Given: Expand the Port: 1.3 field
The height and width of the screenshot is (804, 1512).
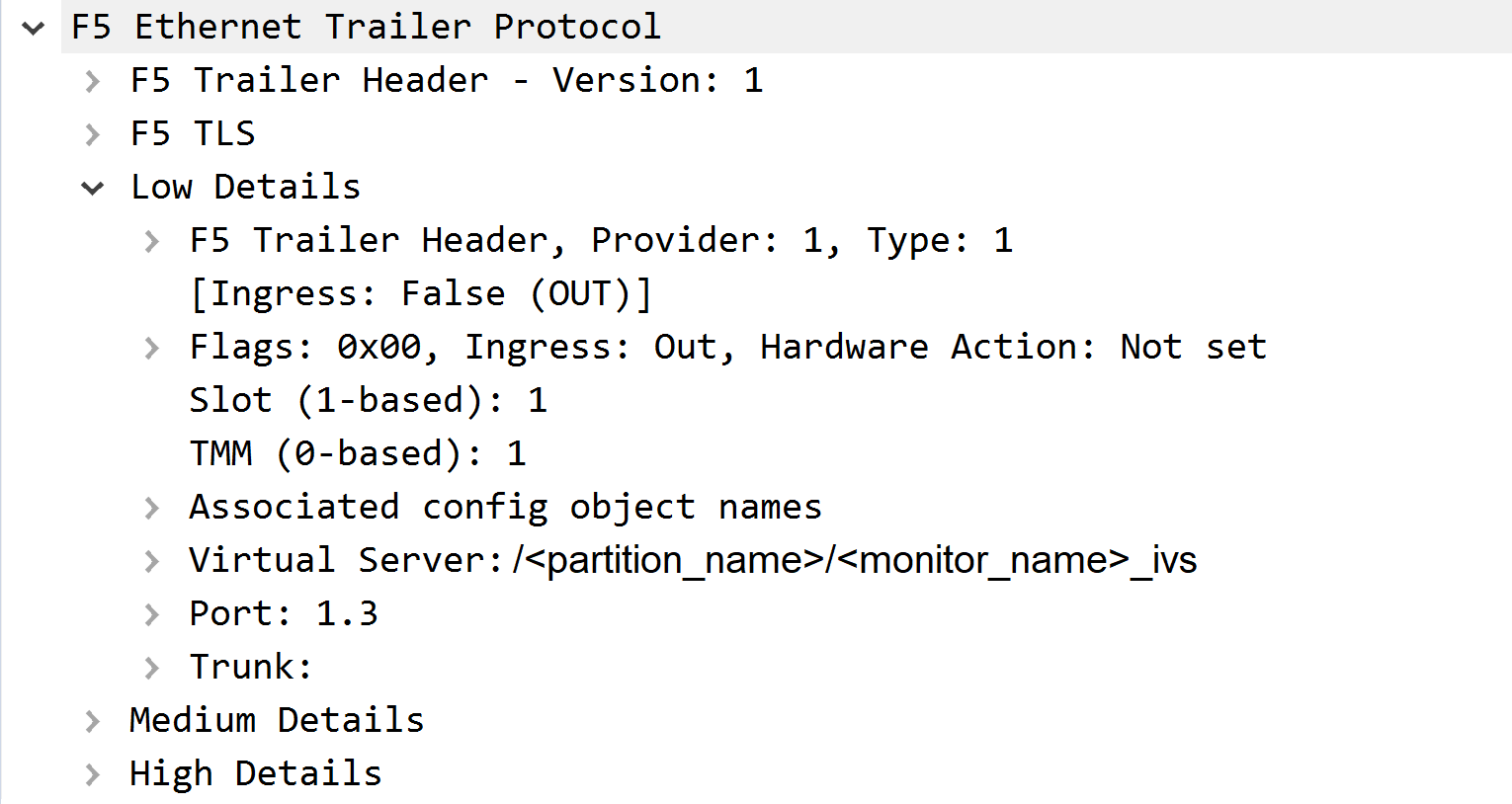Looking at the screenshot, I should 153,613.
